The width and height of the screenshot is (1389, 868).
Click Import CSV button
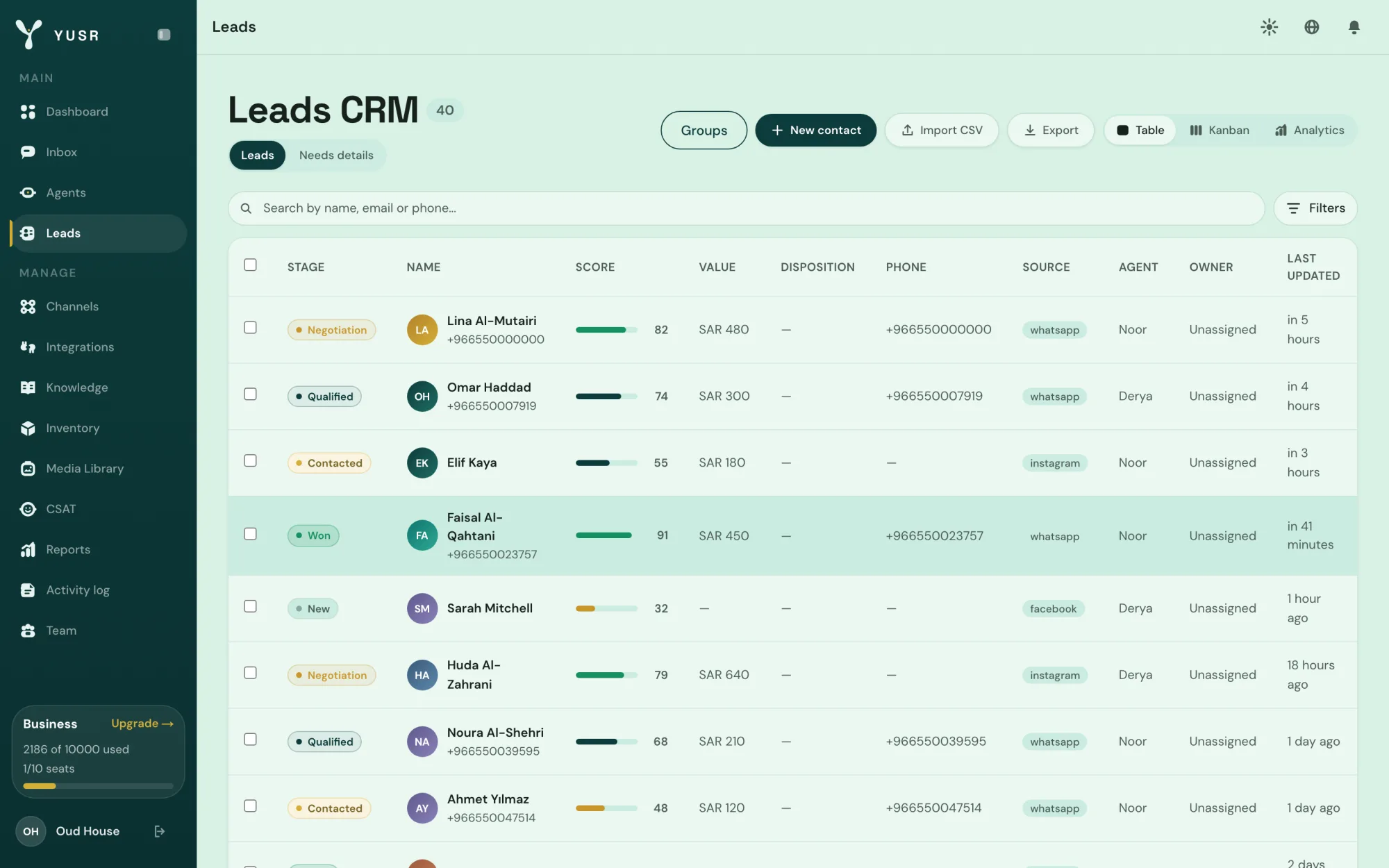pyautogui.click(x=942, y=131)
